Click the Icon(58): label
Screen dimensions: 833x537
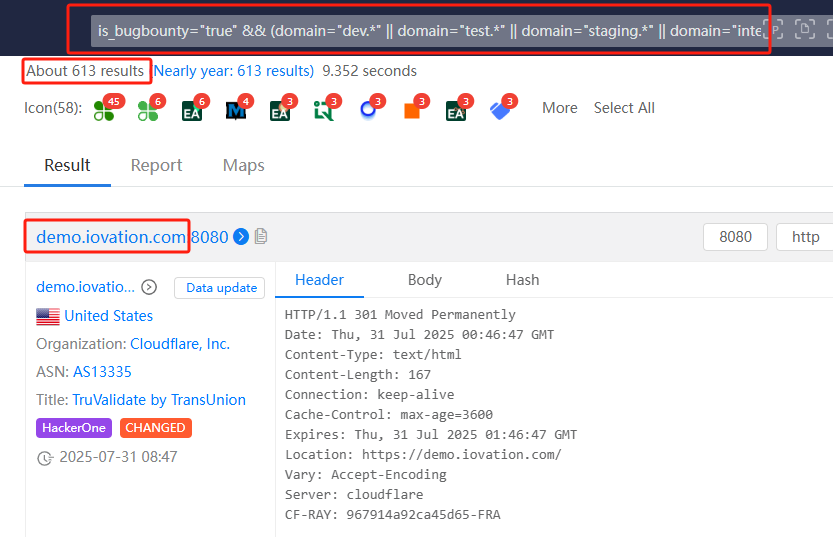[53, 108]
